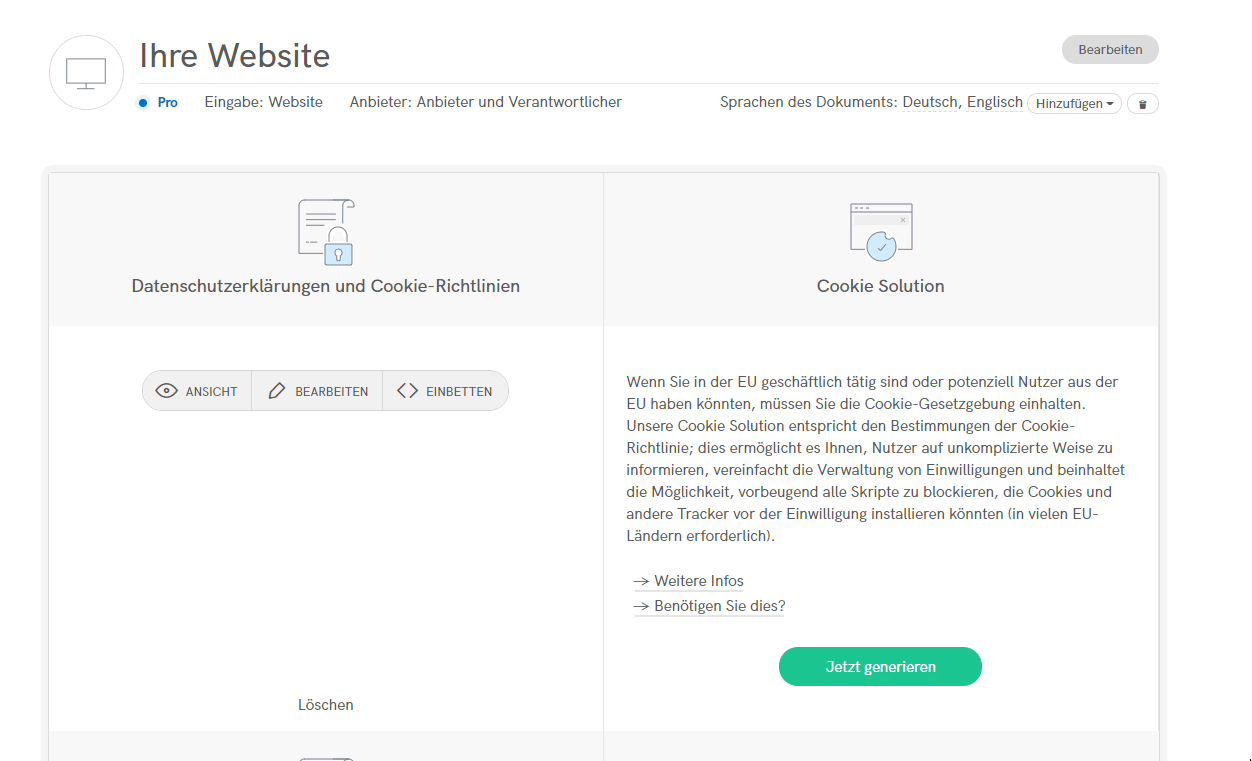Image resolution: width=1252 pixels, height=761 pixels.
Task: Click the Cookie Solution browser window icon
Action: point(880,232)
